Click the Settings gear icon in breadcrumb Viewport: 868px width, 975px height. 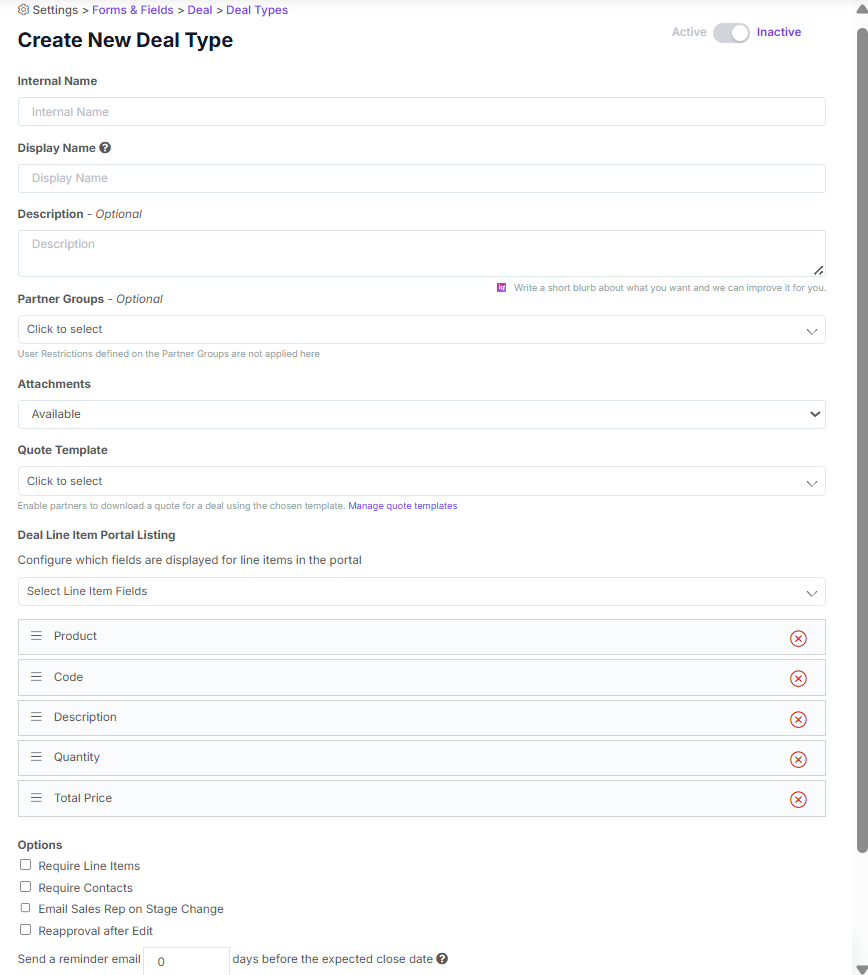tap(24, 10)
